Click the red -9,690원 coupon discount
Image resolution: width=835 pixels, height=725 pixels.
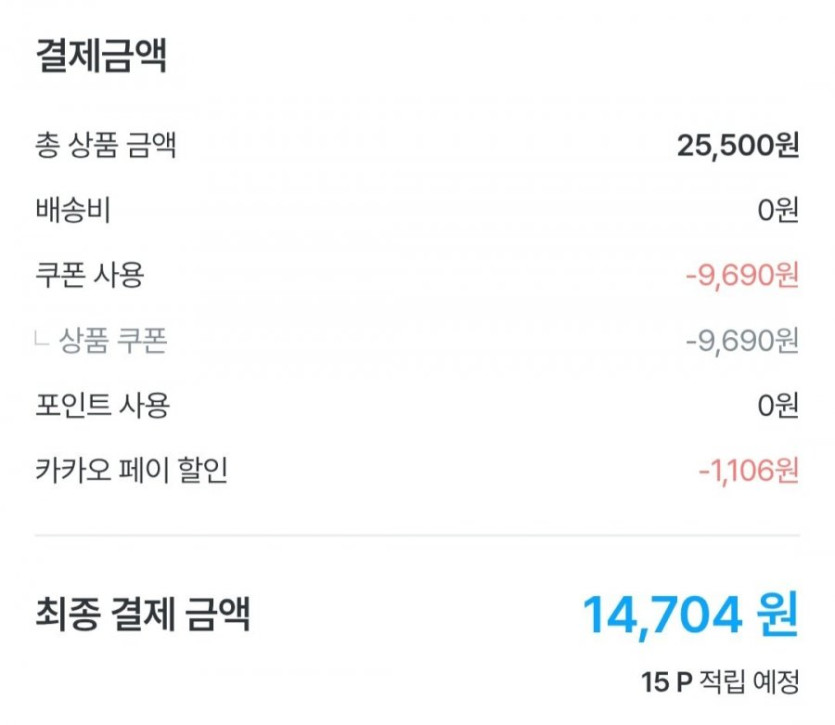[742, 276]
